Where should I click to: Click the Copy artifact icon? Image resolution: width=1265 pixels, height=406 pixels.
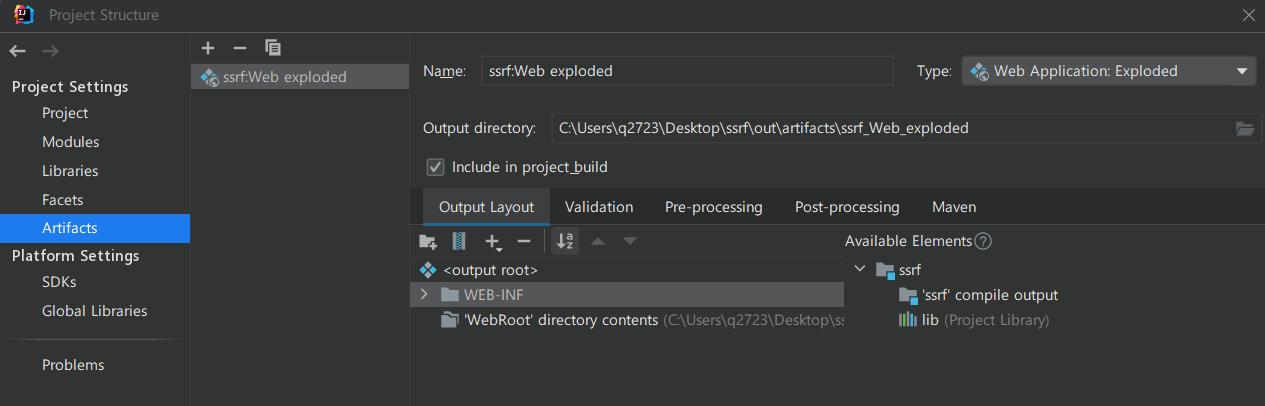click(273, 47)
